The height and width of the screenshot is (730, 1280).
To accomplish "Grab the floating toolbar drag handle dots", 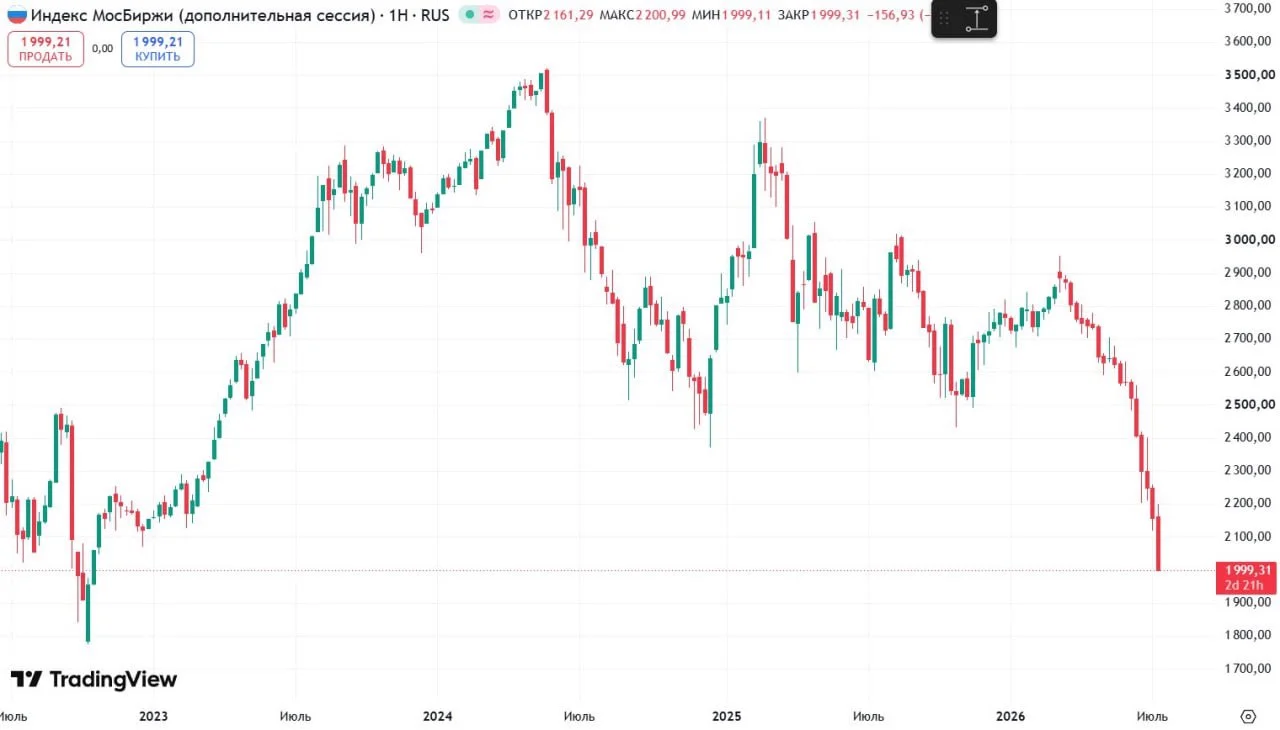I will pyautogui.click(x=944, y=18).
